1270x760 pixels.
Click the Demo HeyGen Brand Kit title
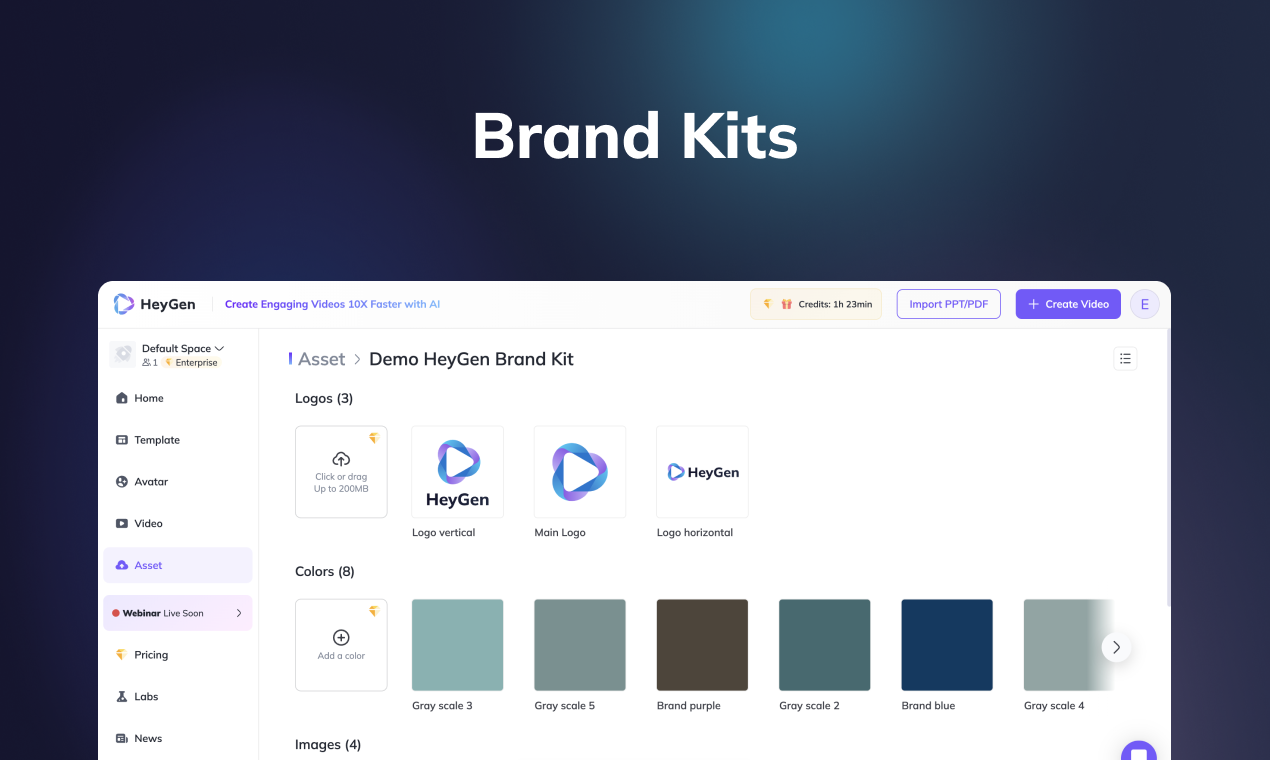pyautogui.click(x=472, y=359)
